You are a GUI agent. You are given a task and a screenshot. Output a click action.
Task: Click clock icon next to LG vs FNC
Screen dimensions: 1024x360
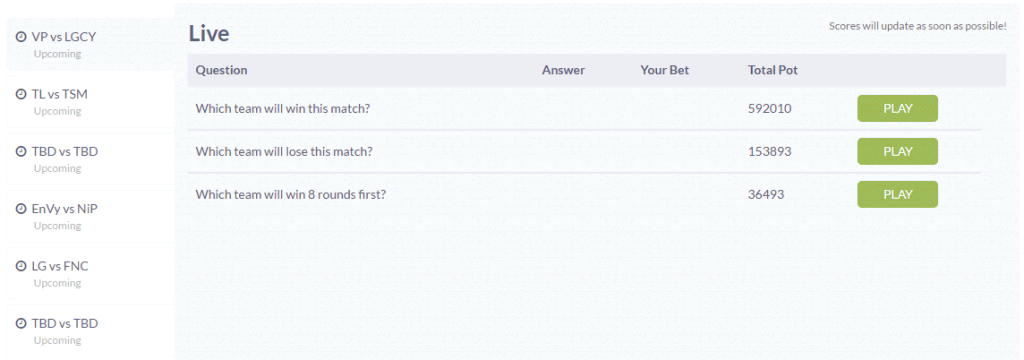(x=21, y=267)
